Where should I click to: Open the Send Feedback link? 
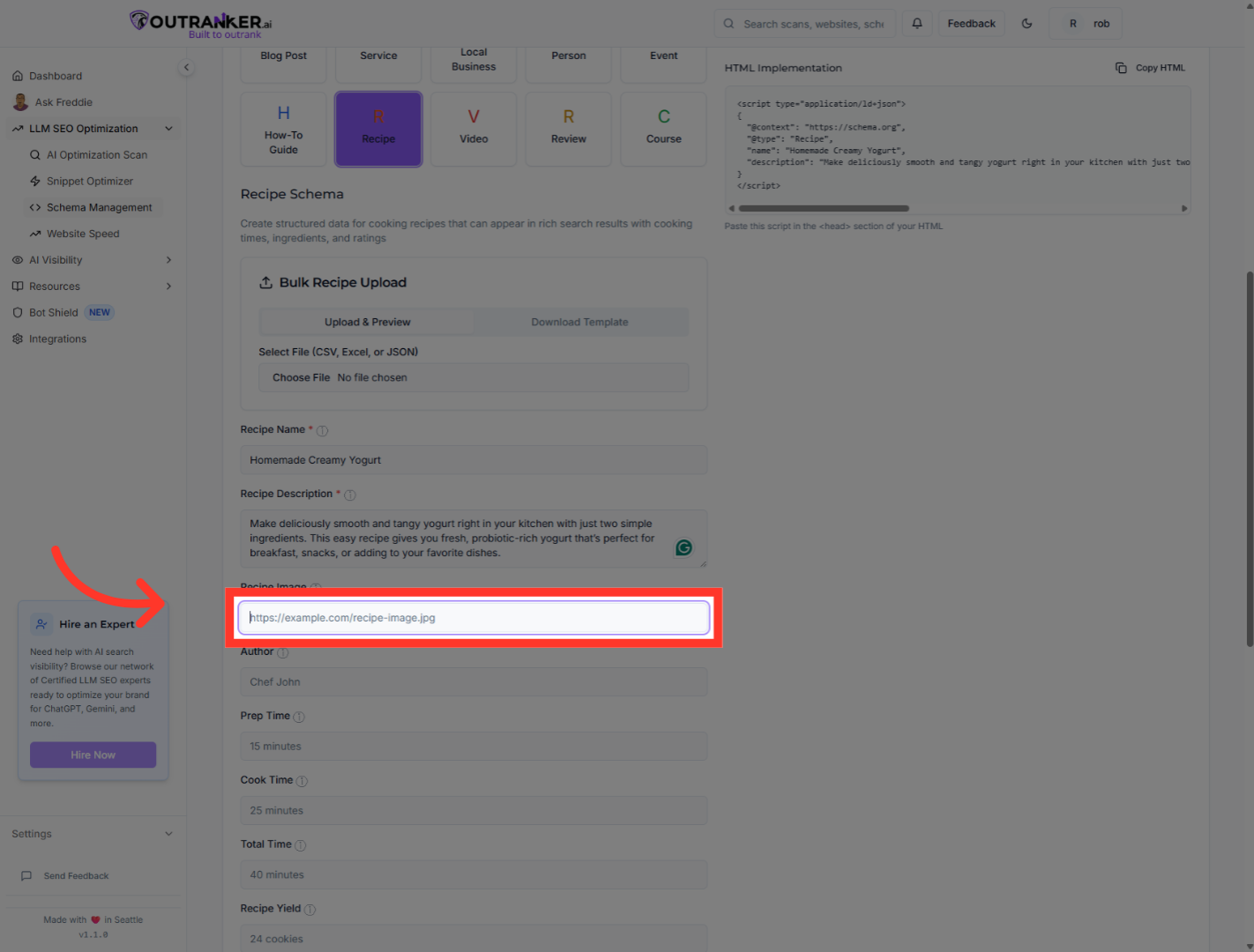click(x=77, y=876)
